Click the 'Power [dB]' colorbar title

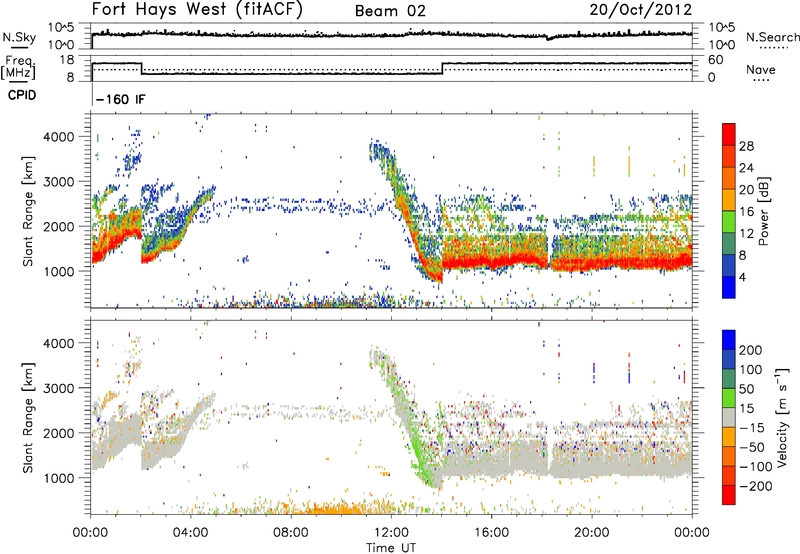[x=763, y=211]
